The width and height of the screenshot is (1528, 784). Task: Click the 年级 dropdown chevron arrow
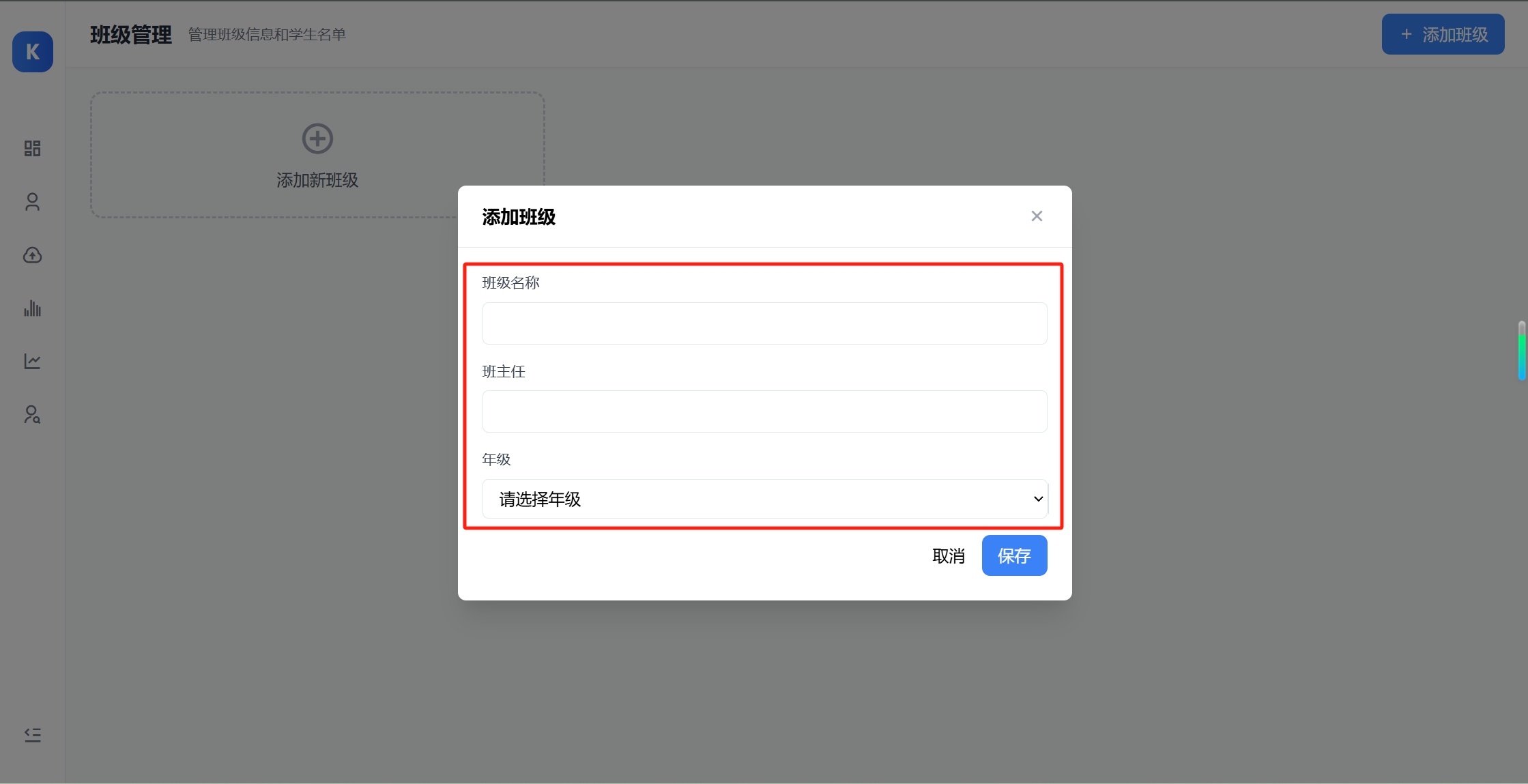(x=1038, y=499)
